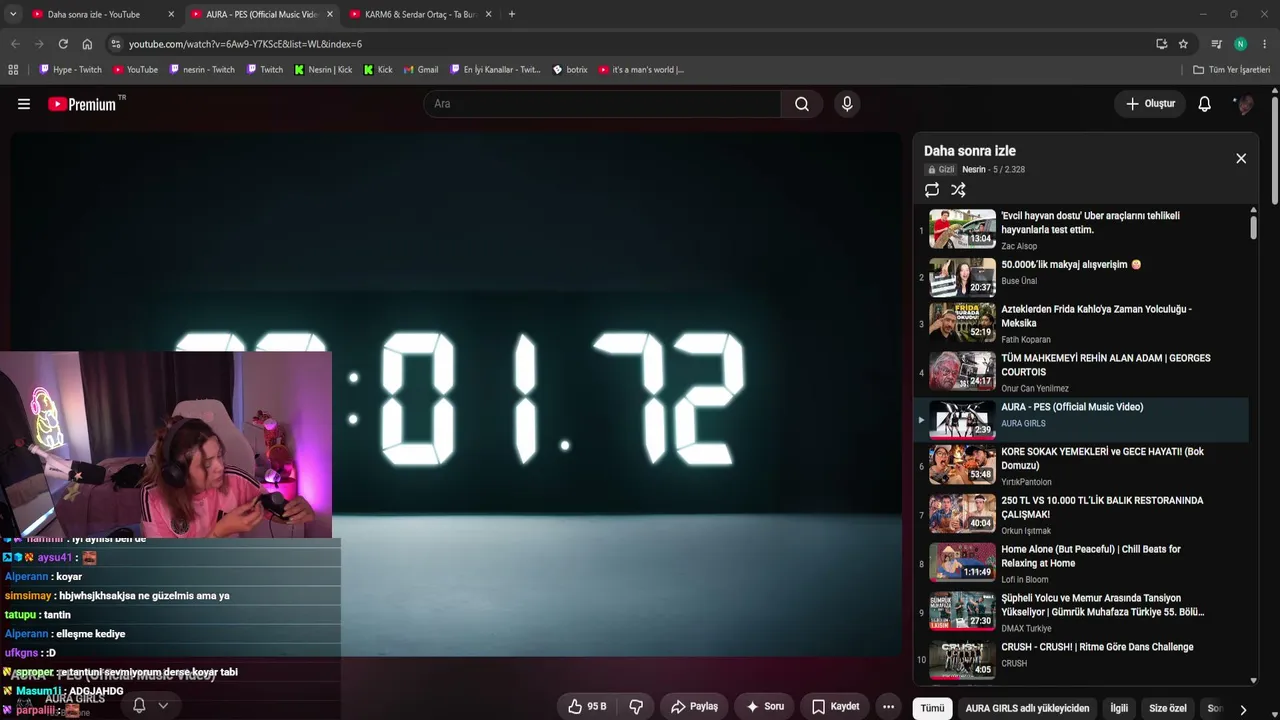Open the En İyi Kanallar - Twit... bookmark

pos(495,70)
